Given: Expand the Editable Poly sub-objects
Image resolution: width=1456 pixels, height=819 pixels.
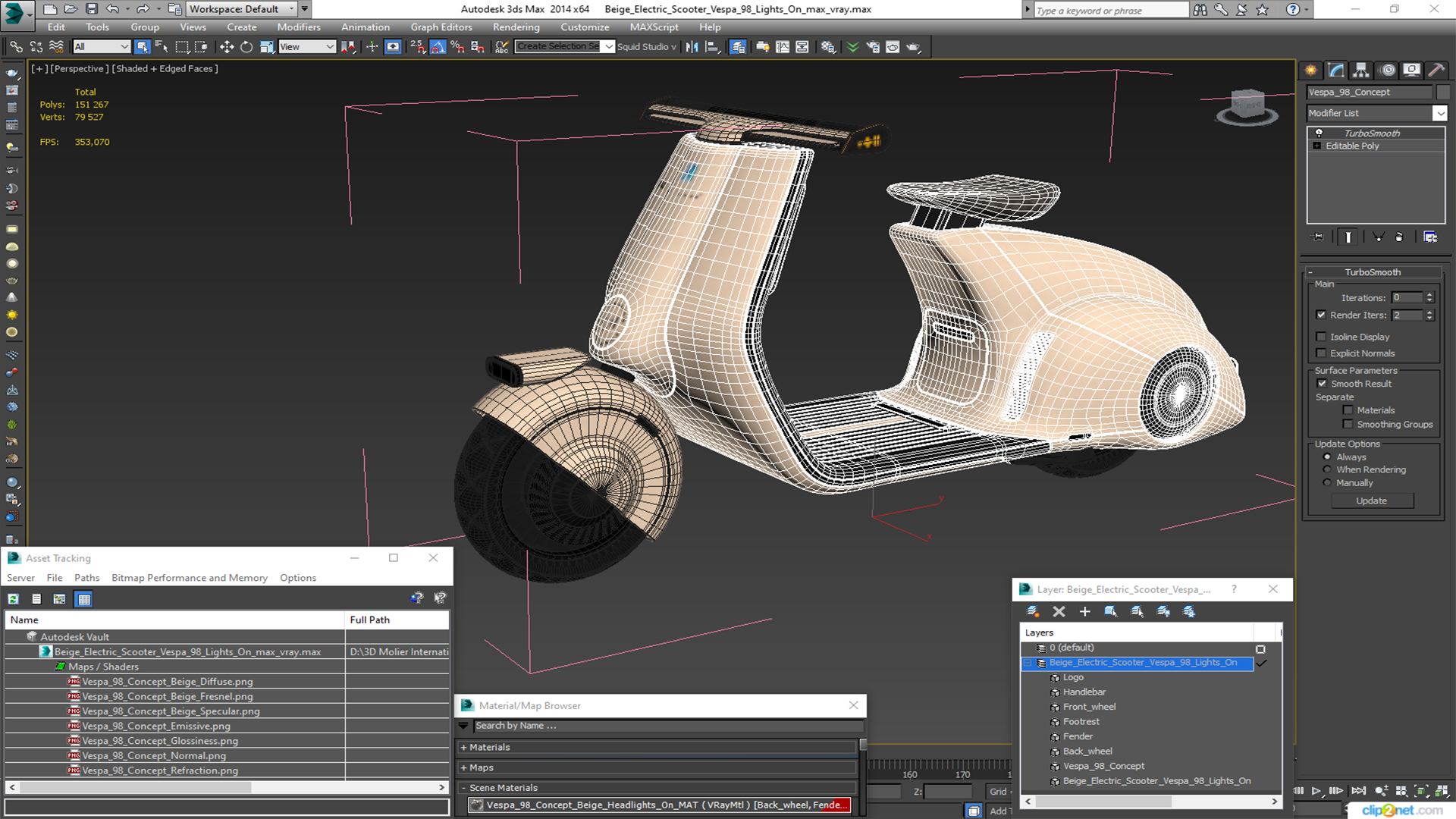Looking at the screenshot, I should tap(1317, 146).
